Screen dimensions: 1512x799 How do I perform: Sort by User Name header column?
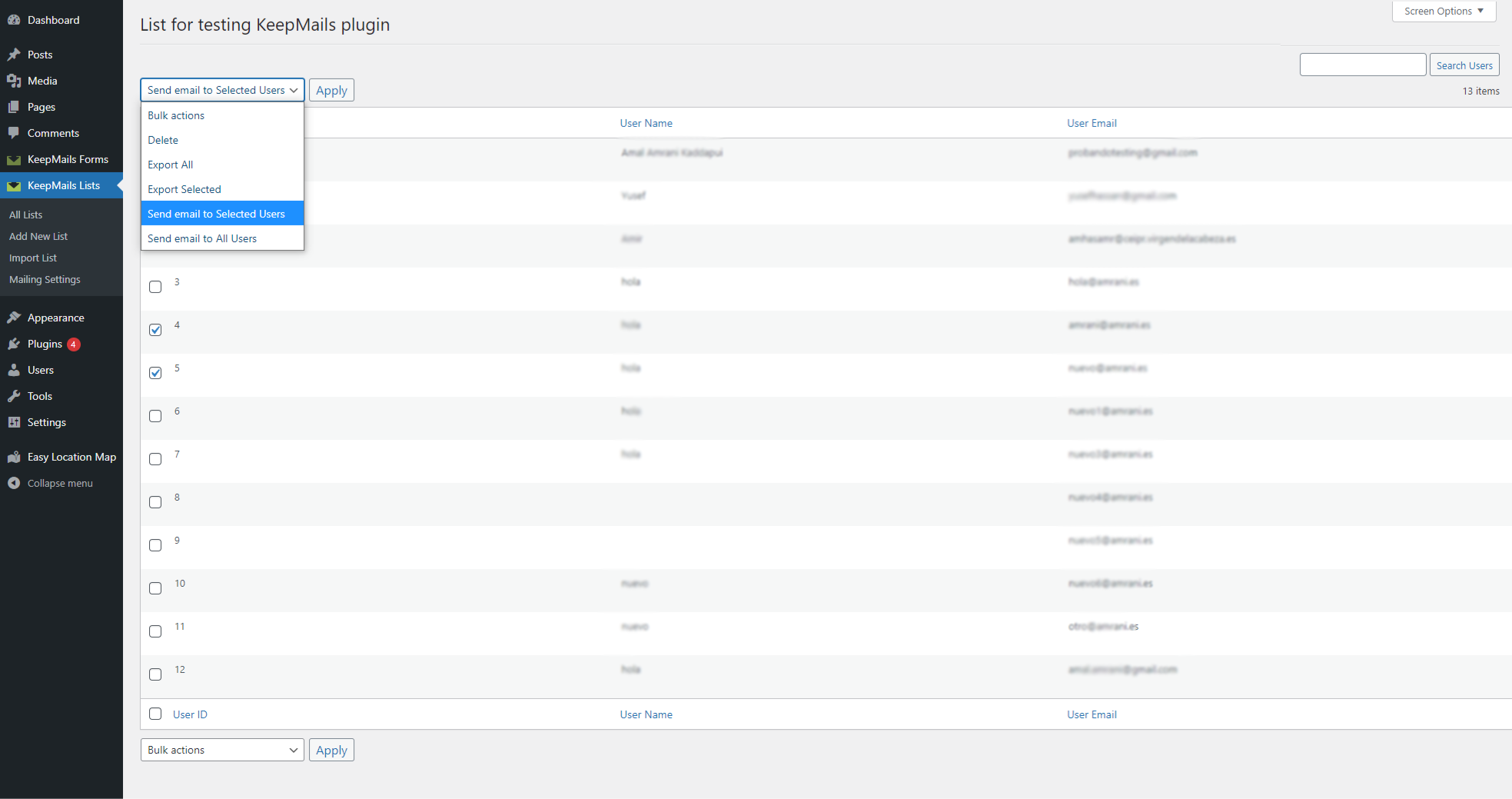click(x=646, y=123)
